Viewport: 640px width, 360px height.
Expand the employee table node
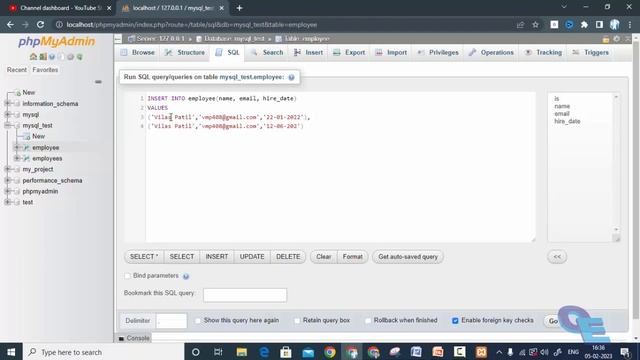[17, 147]
